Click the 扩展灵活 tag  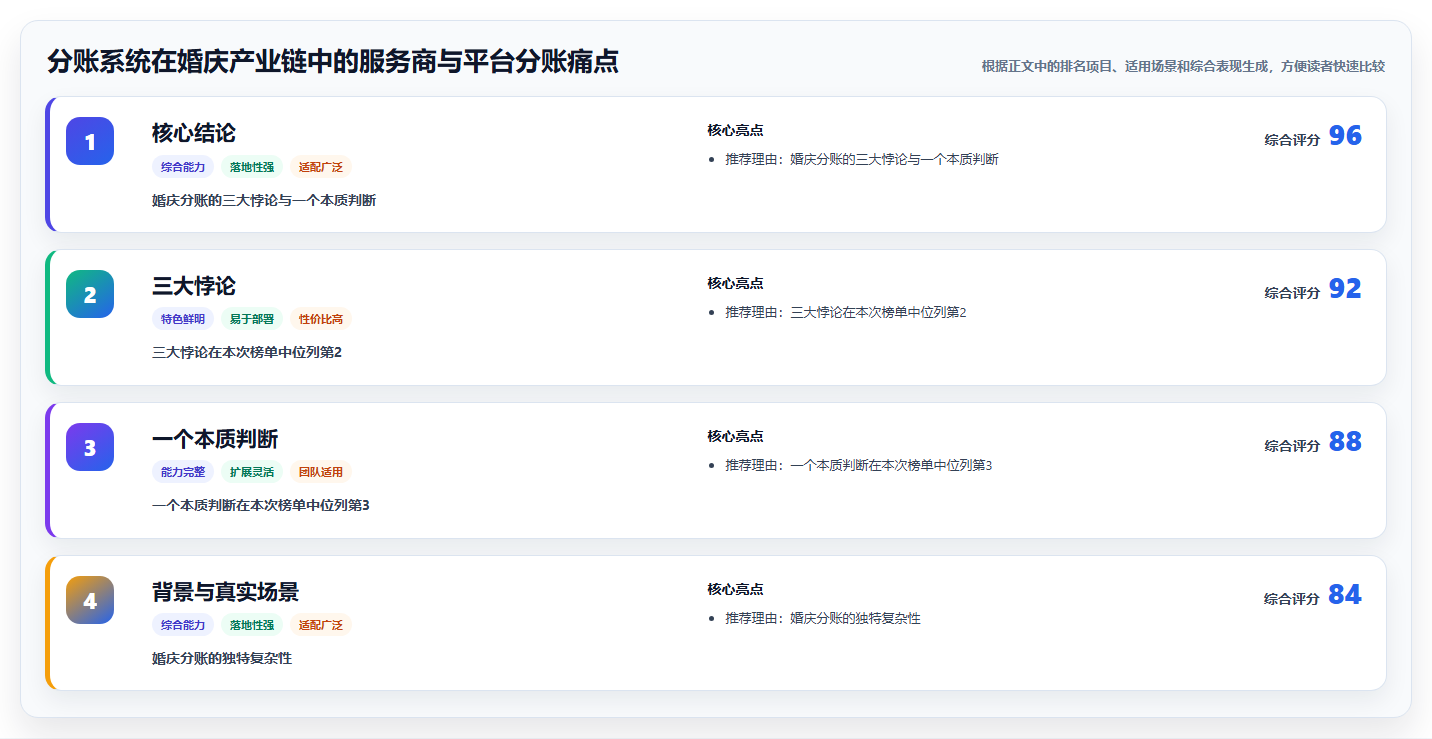tap(252, 472)
